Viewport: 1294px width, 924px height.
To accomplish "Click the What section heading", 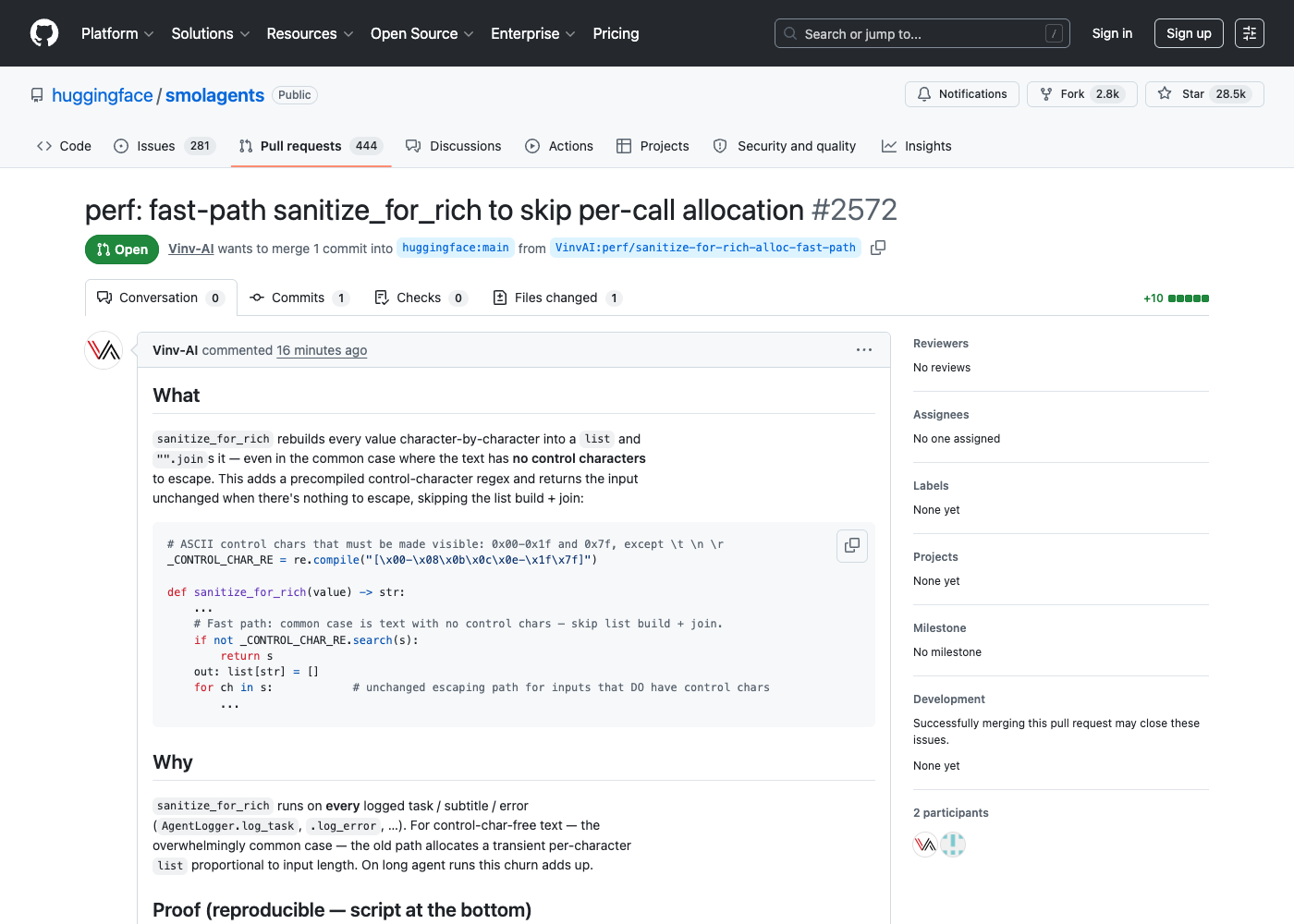I will tap(177, 395).
